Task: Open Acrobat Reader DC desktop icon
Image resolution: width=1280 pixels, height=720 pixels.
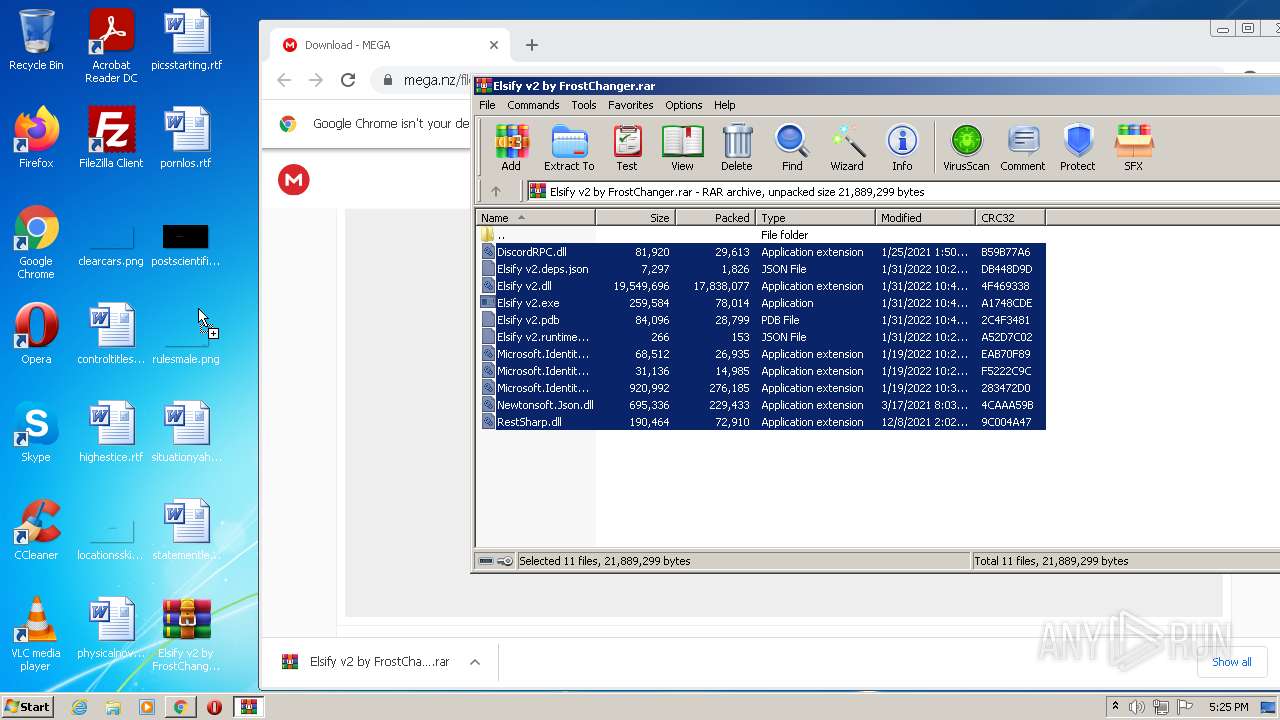Action: (111, 47)
